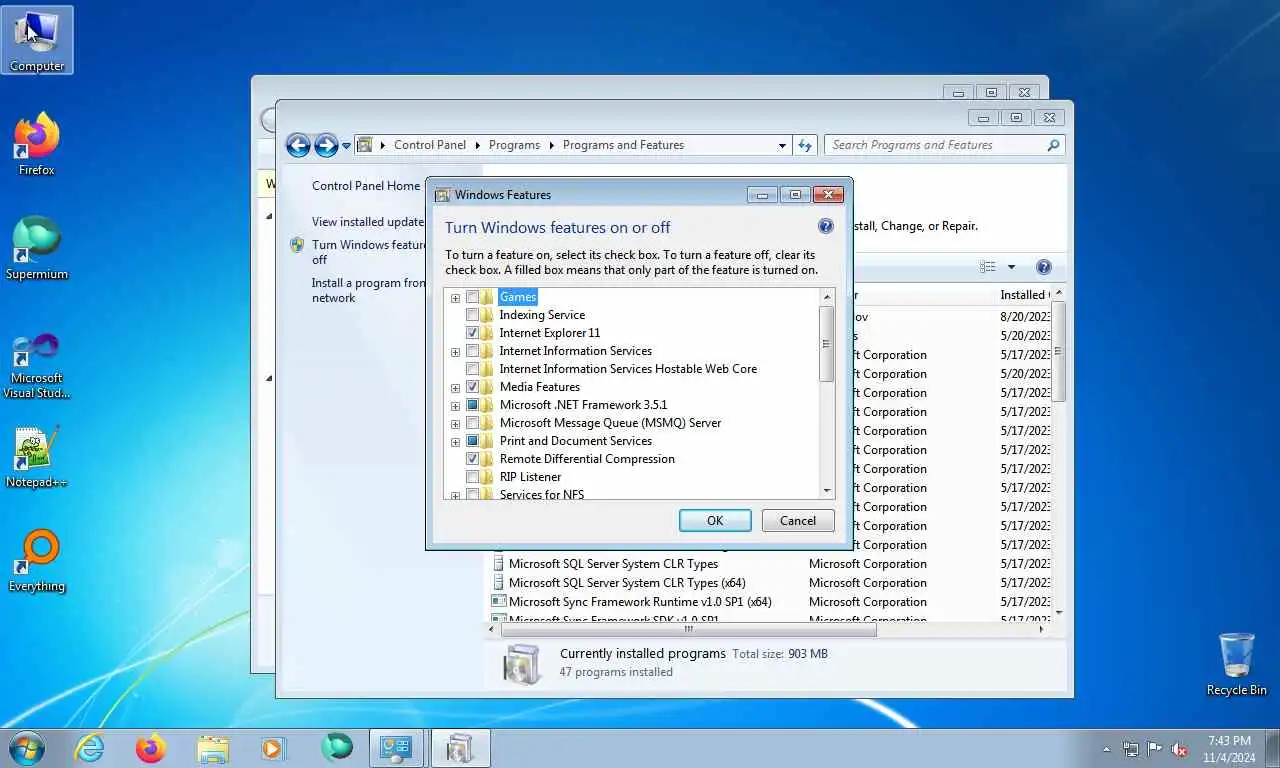Expand Microsoft .NET Framework 3.5.1 node
The height and width of the screenshot is (768, 1280).
tap(455, 406)
